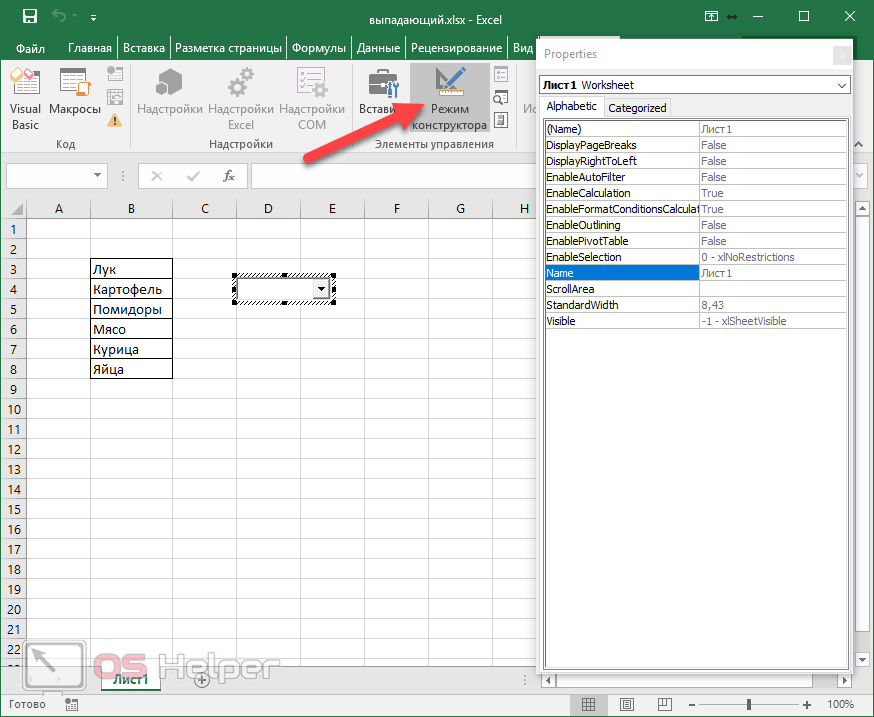Select the ScrollArea property row
This screenshot has height=717, width=874.
point(620,289)
